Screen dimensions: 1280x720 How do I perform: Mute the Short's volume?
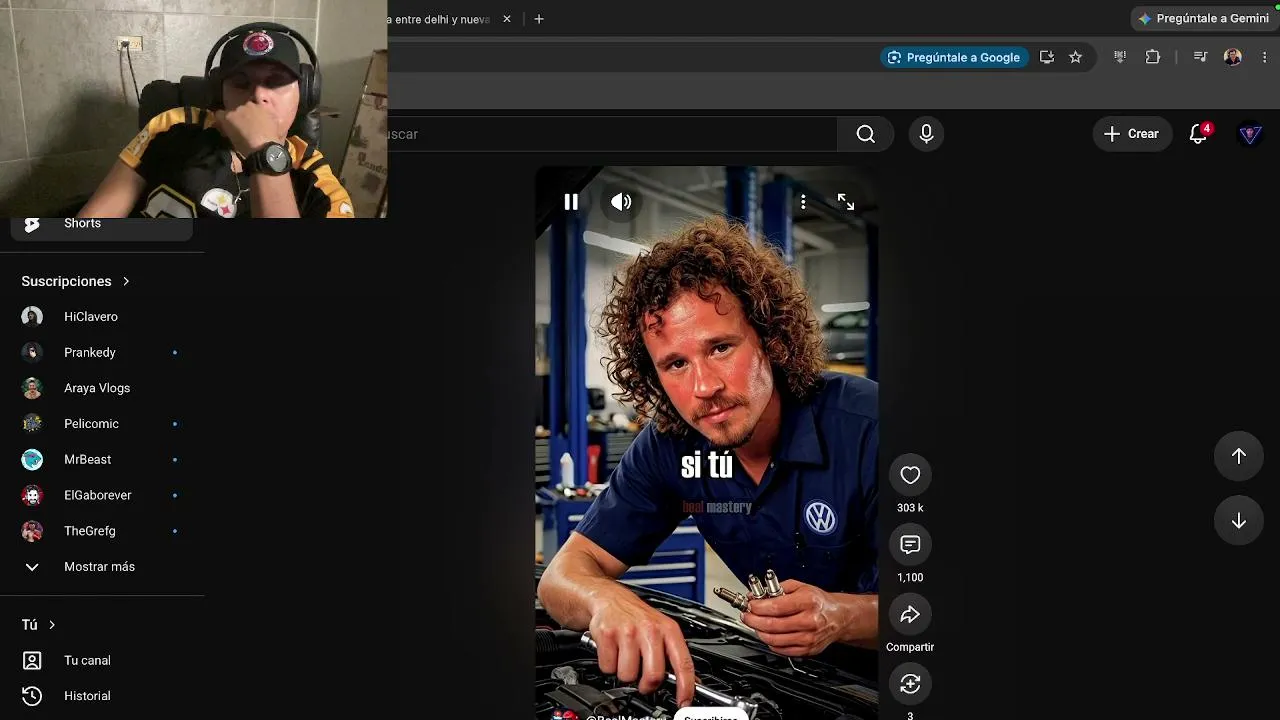[621, 202]
